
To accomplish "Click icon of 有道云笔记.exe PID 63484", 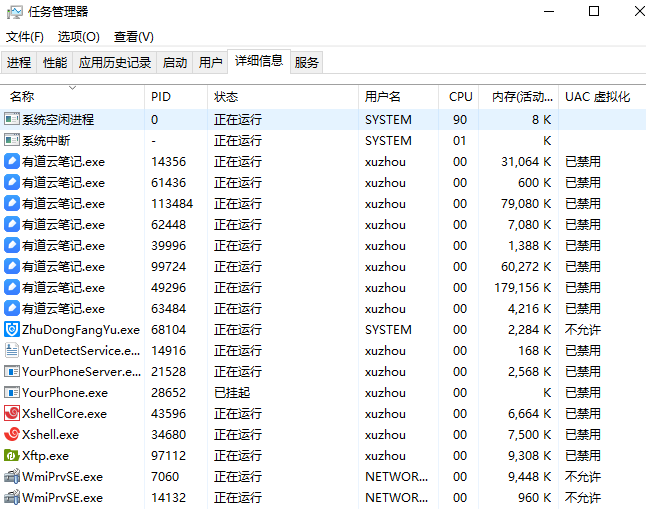I will pos(12,308).
